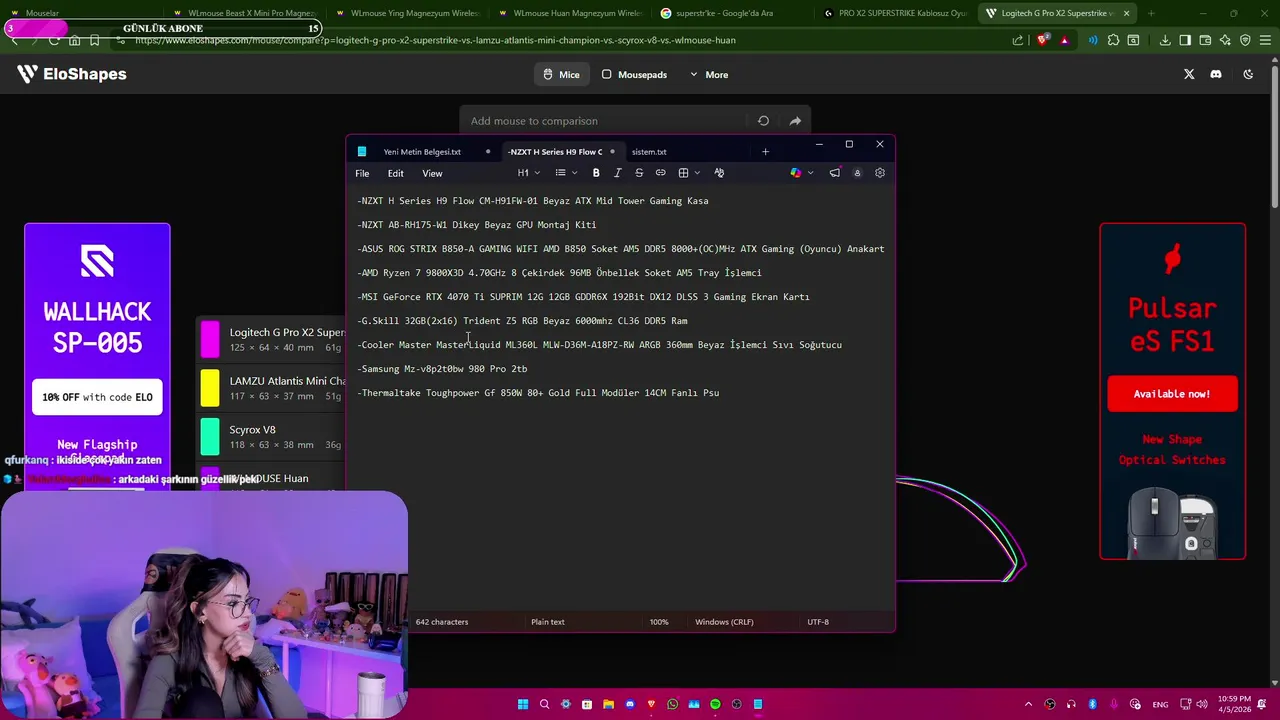Open Brave Shields icon in address bar
The height and width of the screenshot is (720, 1280).
[1042, 40]
